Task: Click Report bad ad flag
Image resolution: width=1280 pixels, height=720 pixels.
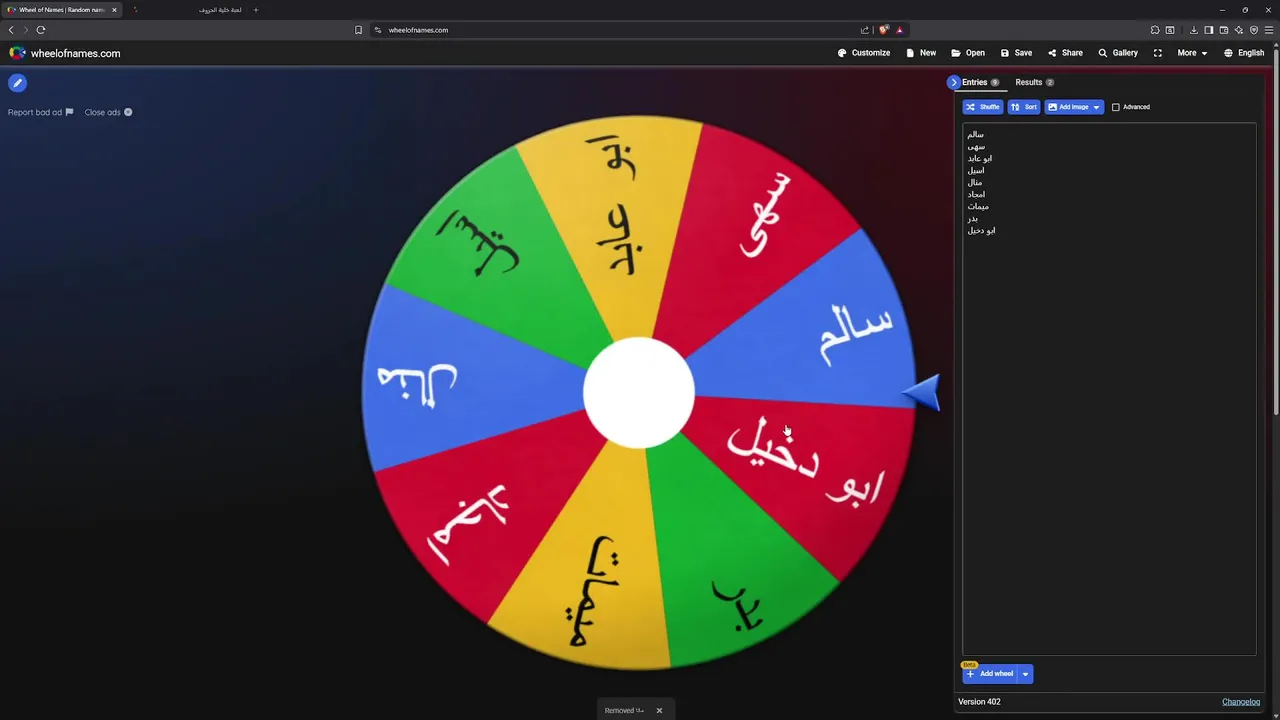Action: pyautogui.click(x=40, y=112)
